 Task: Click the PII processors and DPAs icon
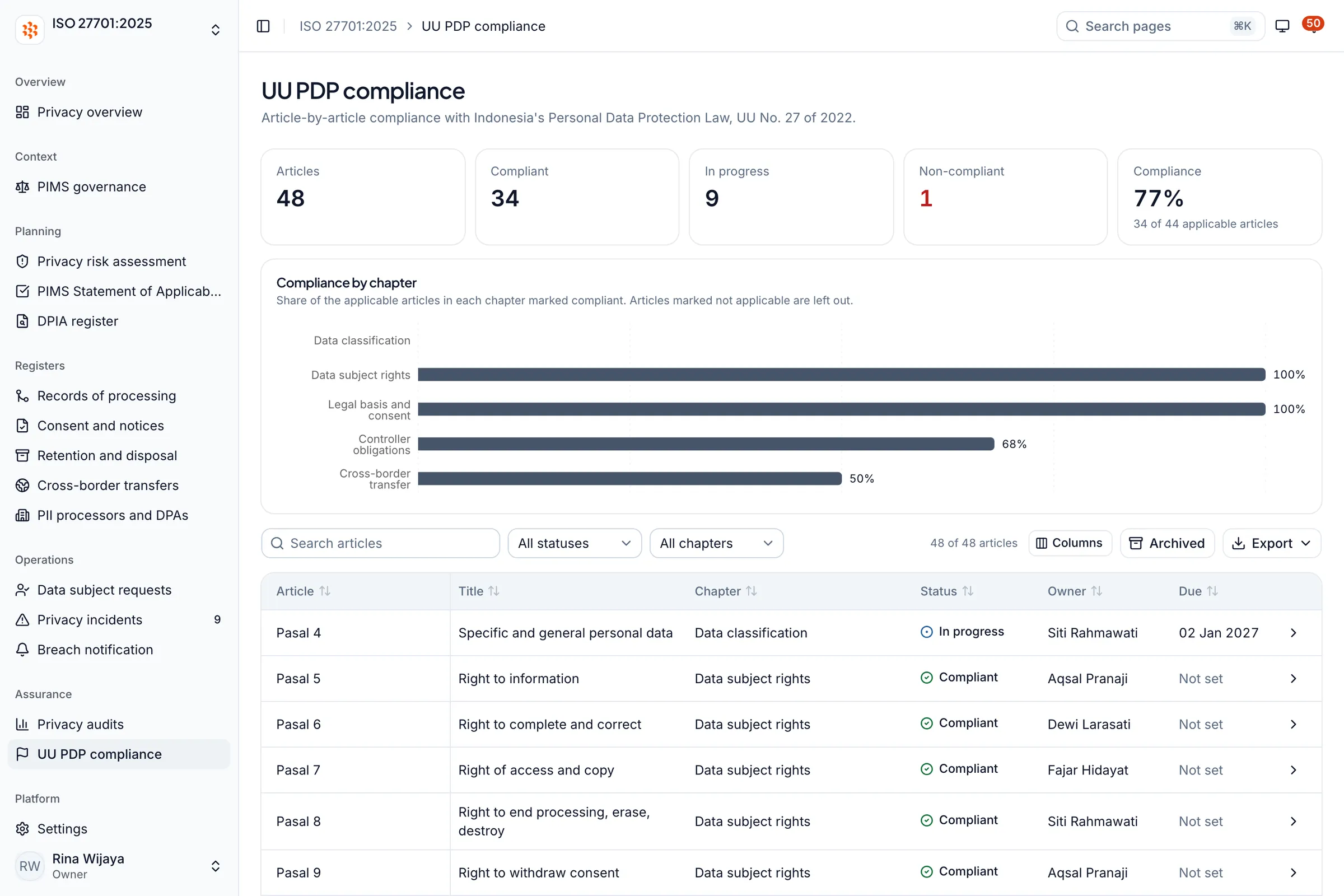point(22,515)
